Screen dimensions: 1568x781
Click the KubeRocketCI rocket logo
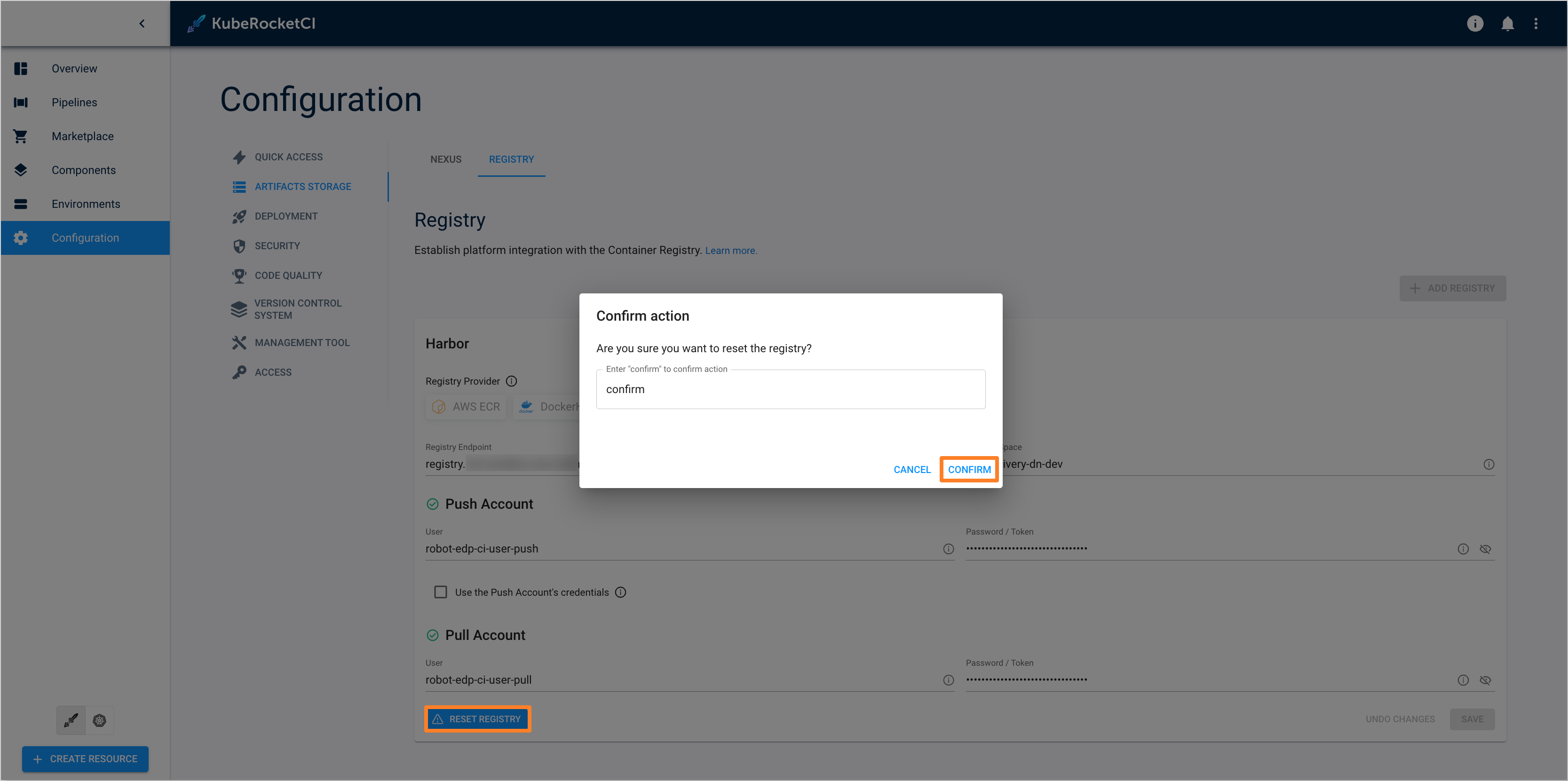pyautogui.click(x=195, y=23)
